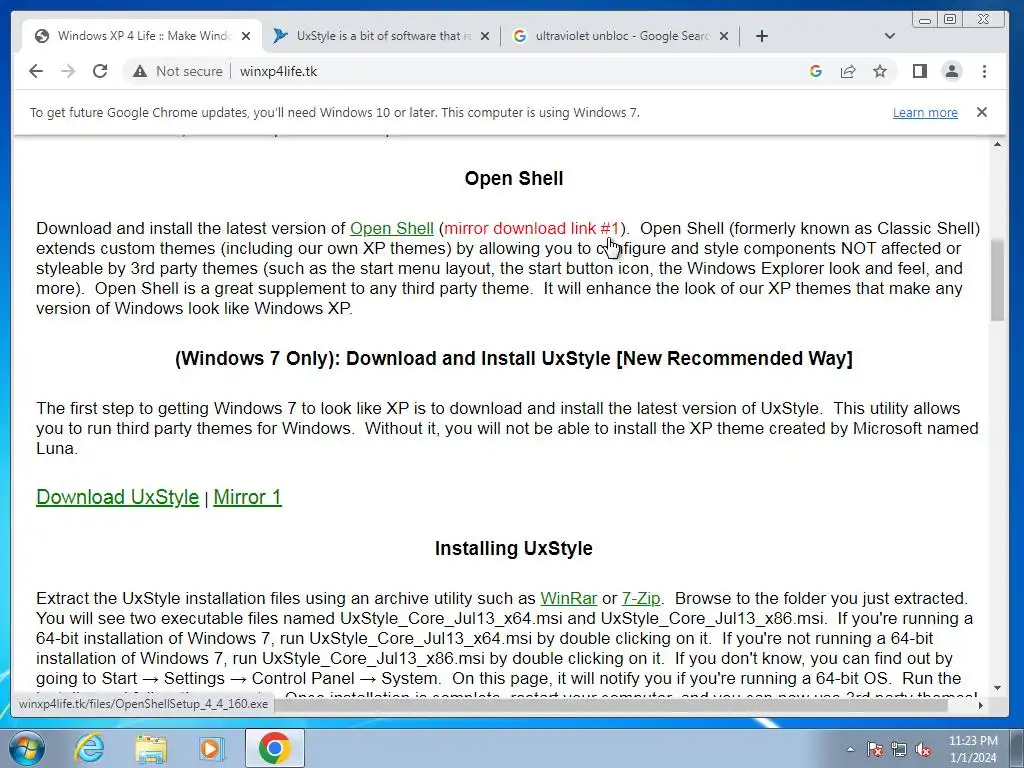Click the Open Shell heading
Screen dimensions: 1024x768
click(514, 178)
